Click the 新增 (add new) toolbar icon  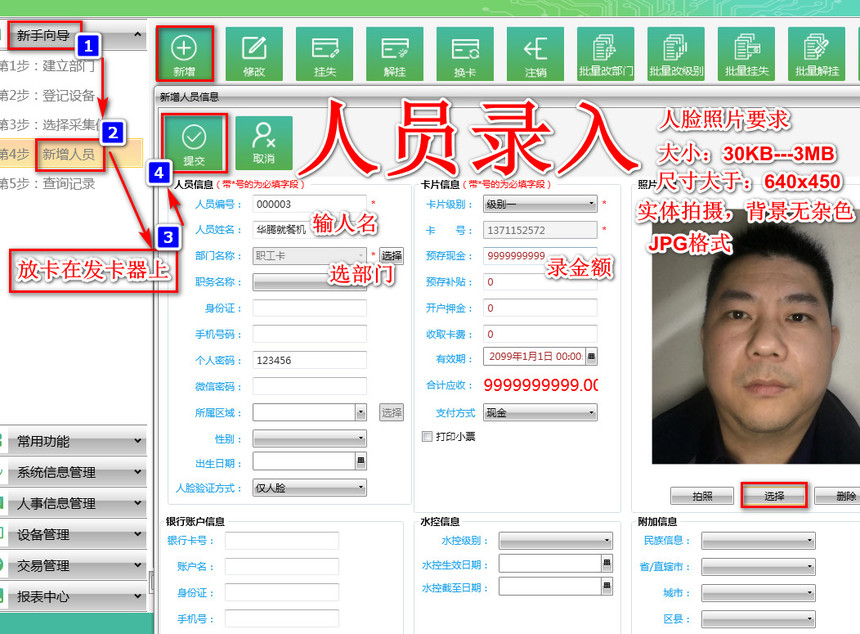[x=184, y=54]
